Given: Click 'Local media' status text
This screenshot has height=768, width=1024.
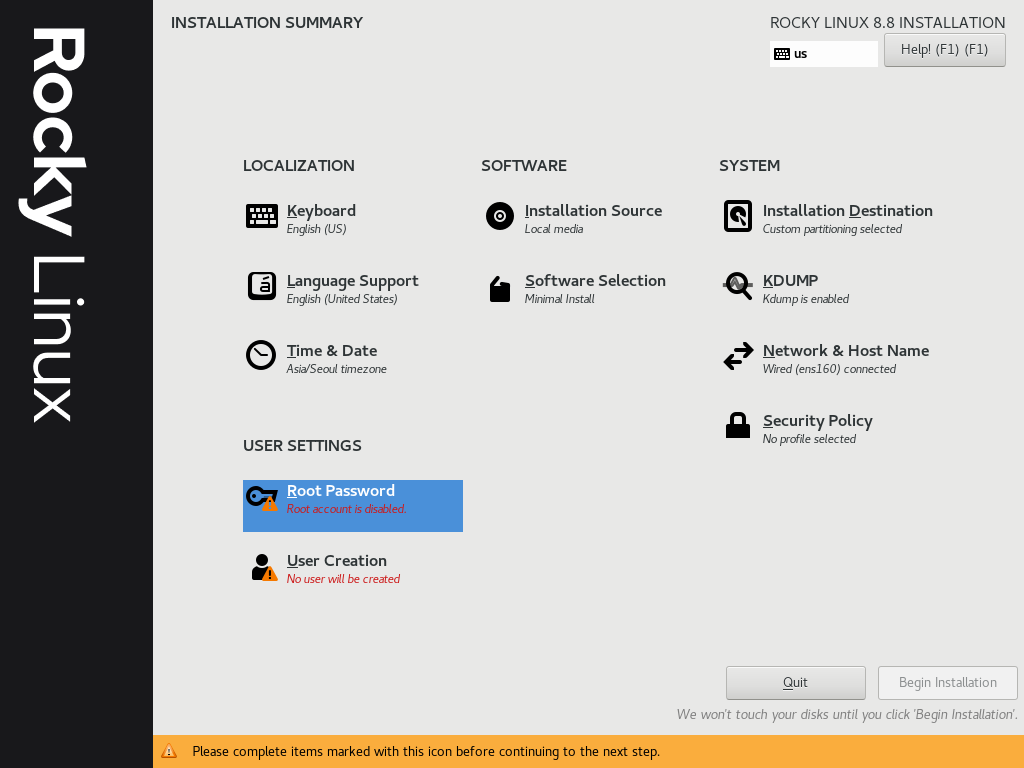Looking at the screenshot, I should pyautogui.click(x=554, y=229).
